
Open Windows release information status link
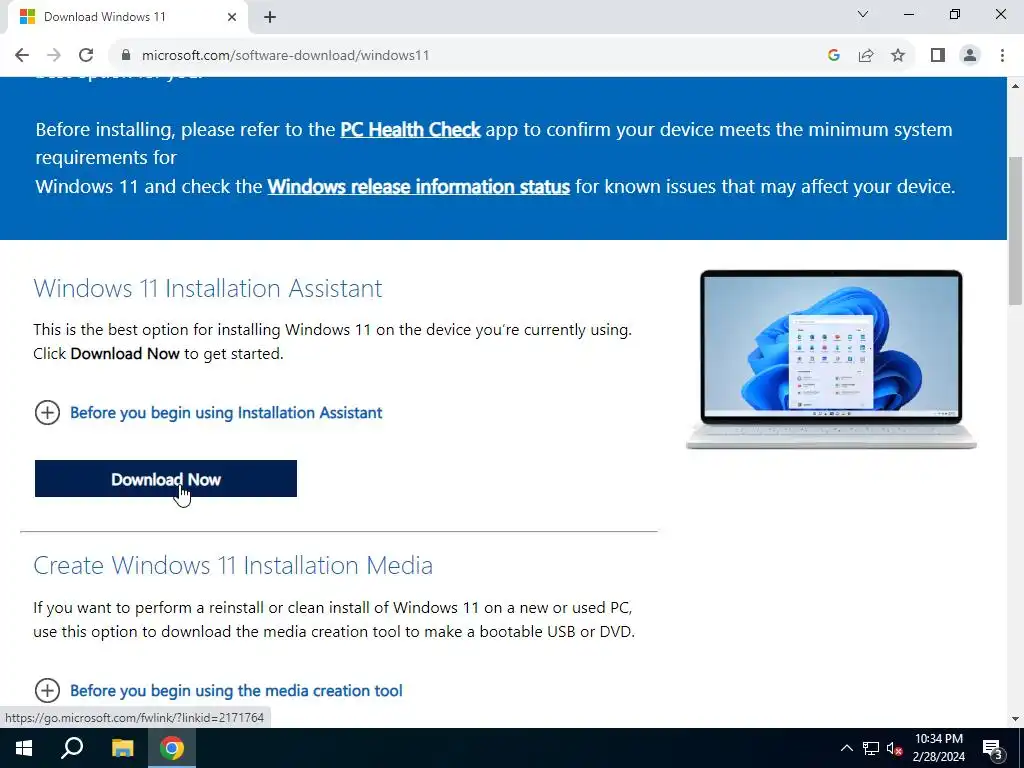pyautogui.click(x=419, y=187)
